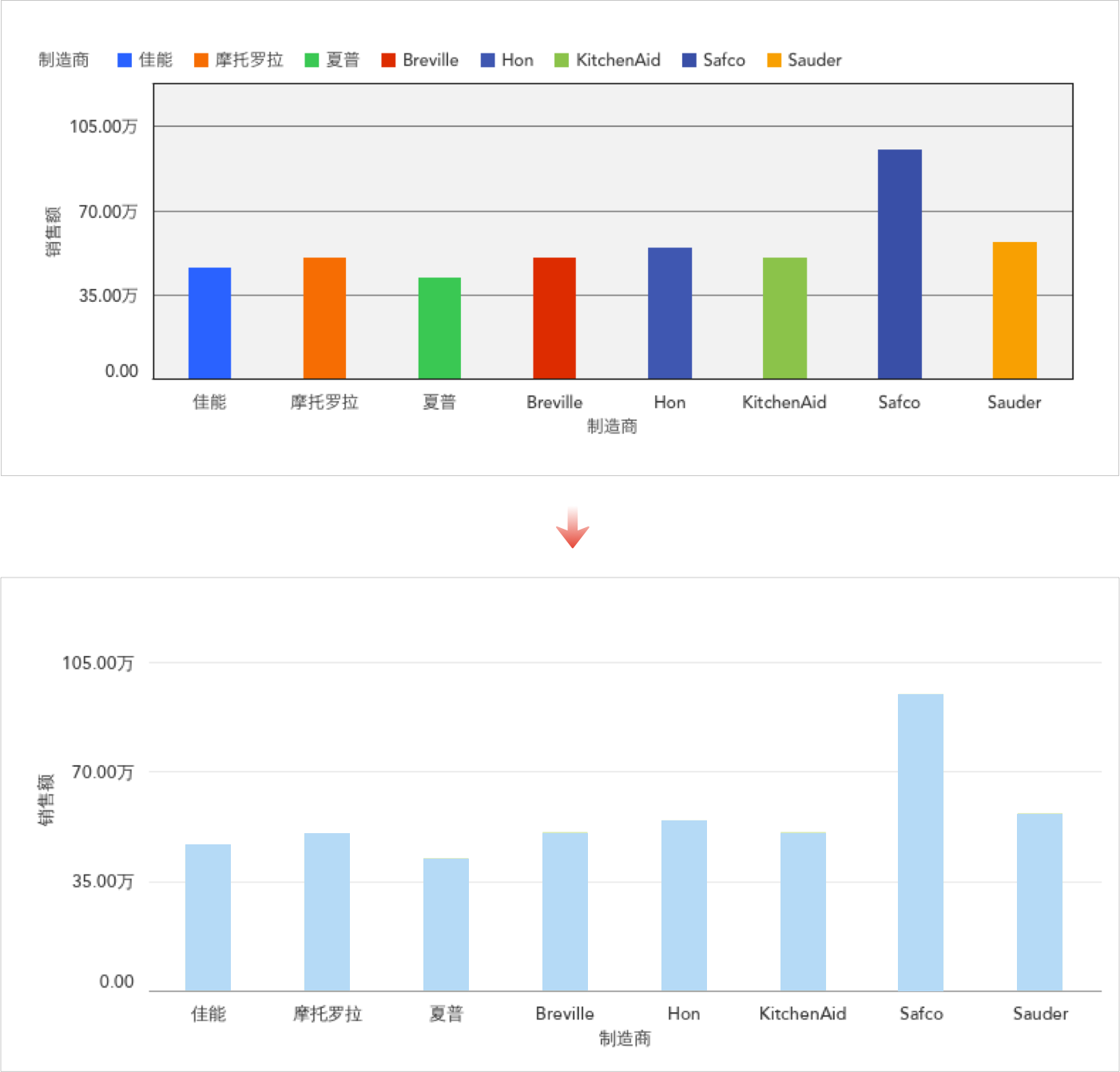Viewport: 1120px width, 1072px height.
Task: Click the 夏普 x-axis label in bottom chart
Action: tap(446, 1014)
